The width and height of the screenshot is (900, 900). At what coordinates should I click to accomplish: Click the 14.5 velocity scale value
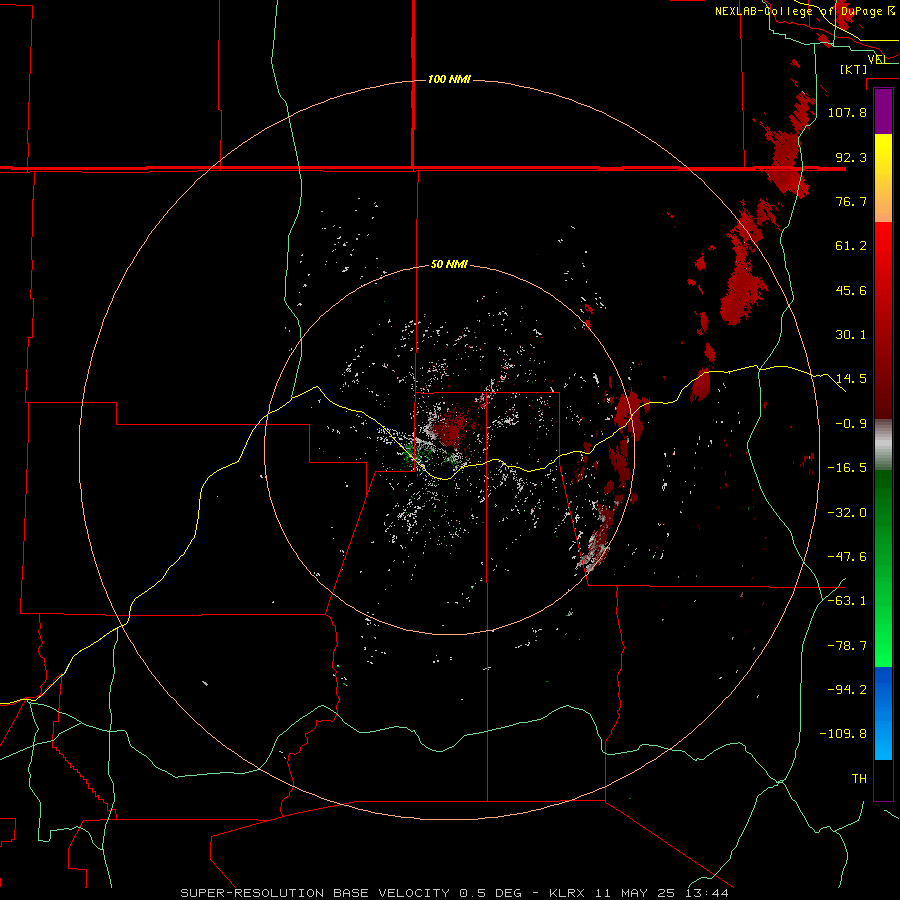point(851,379)
